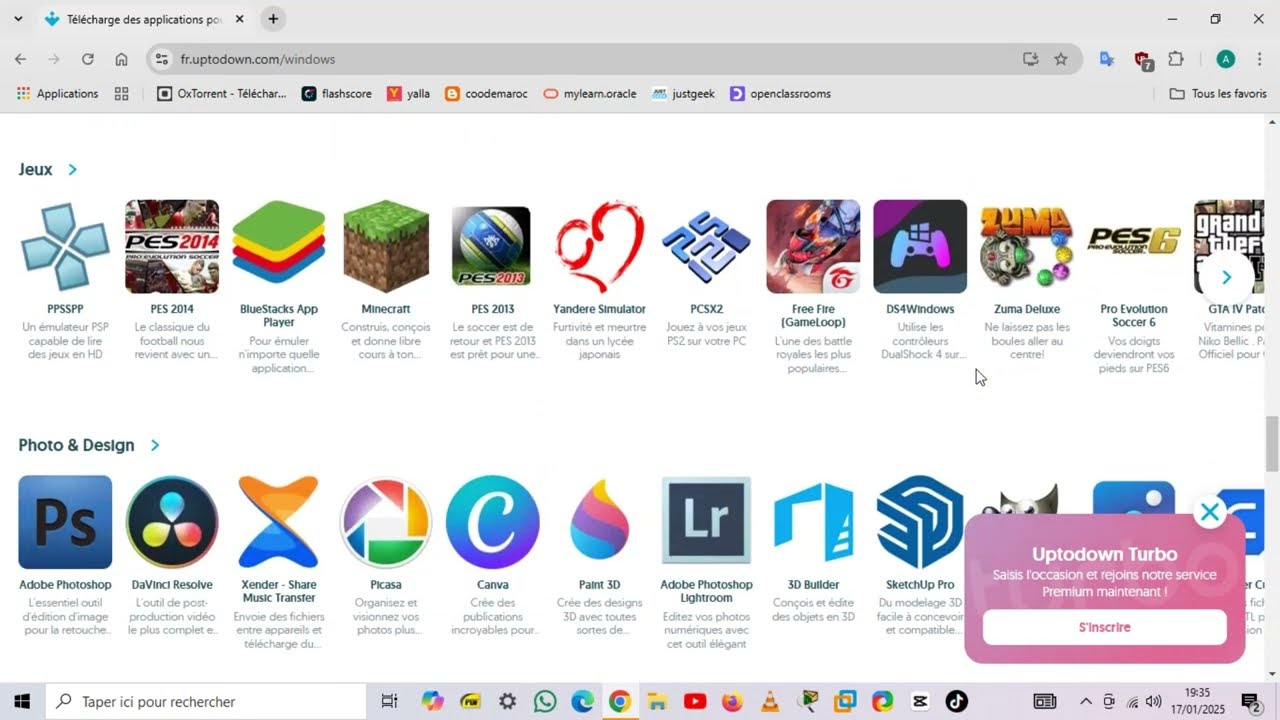Open the tab search dropdown arrow
1280x720 pixels.
pos(18,19)
